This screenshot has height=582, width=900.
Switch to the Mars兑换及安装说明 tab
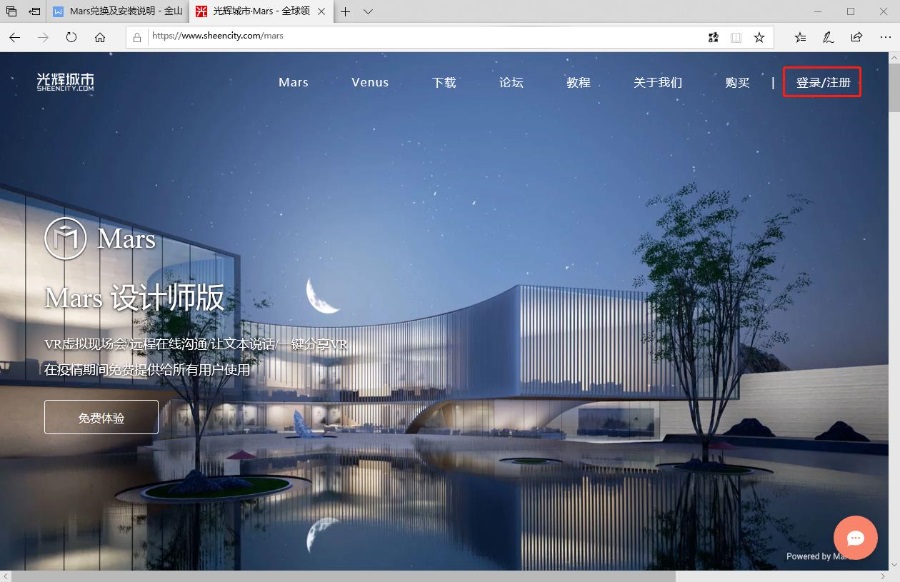(x=117, y=11)
